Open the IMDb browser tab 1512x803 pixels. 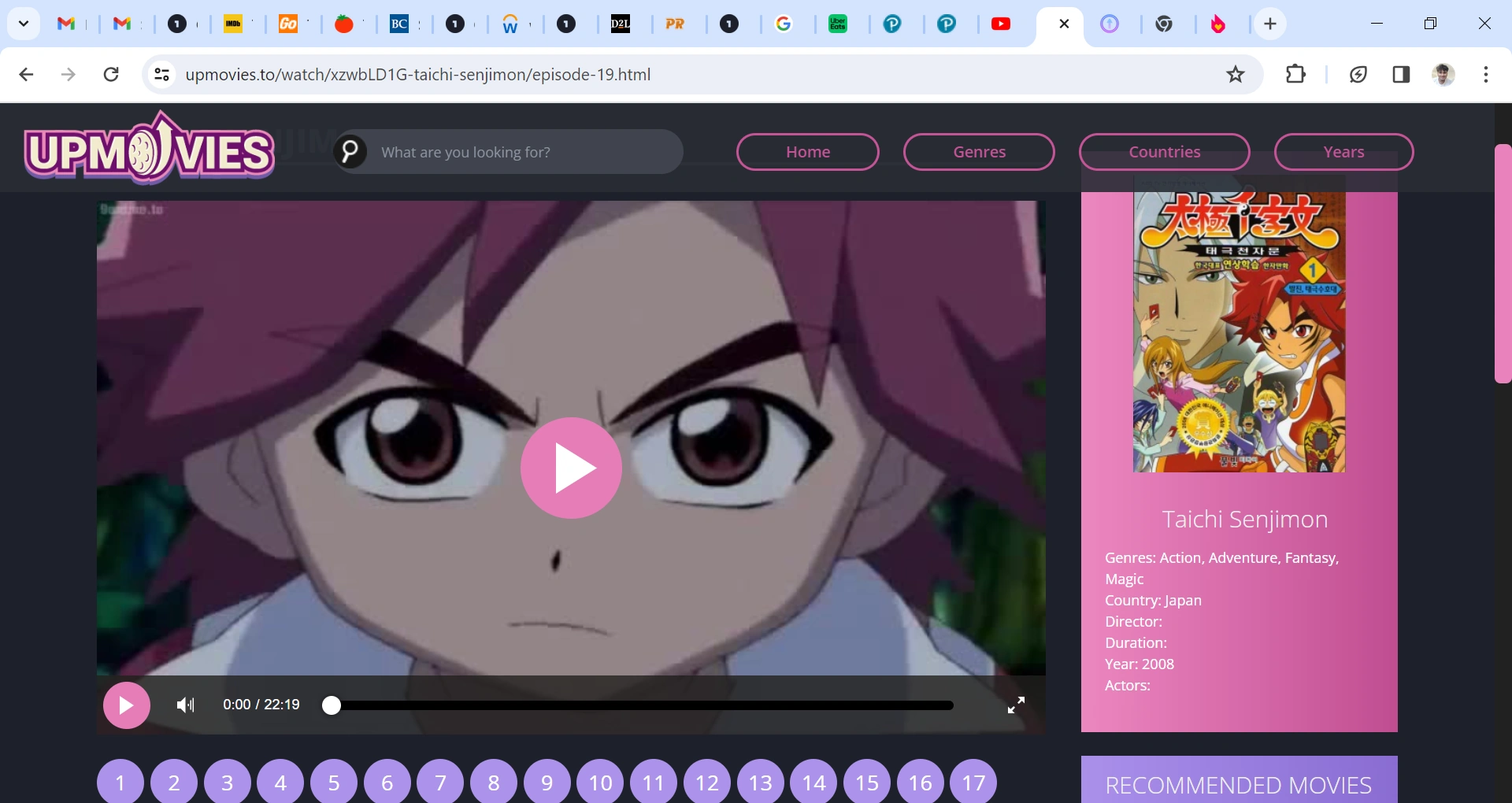[x=233, y=24]
